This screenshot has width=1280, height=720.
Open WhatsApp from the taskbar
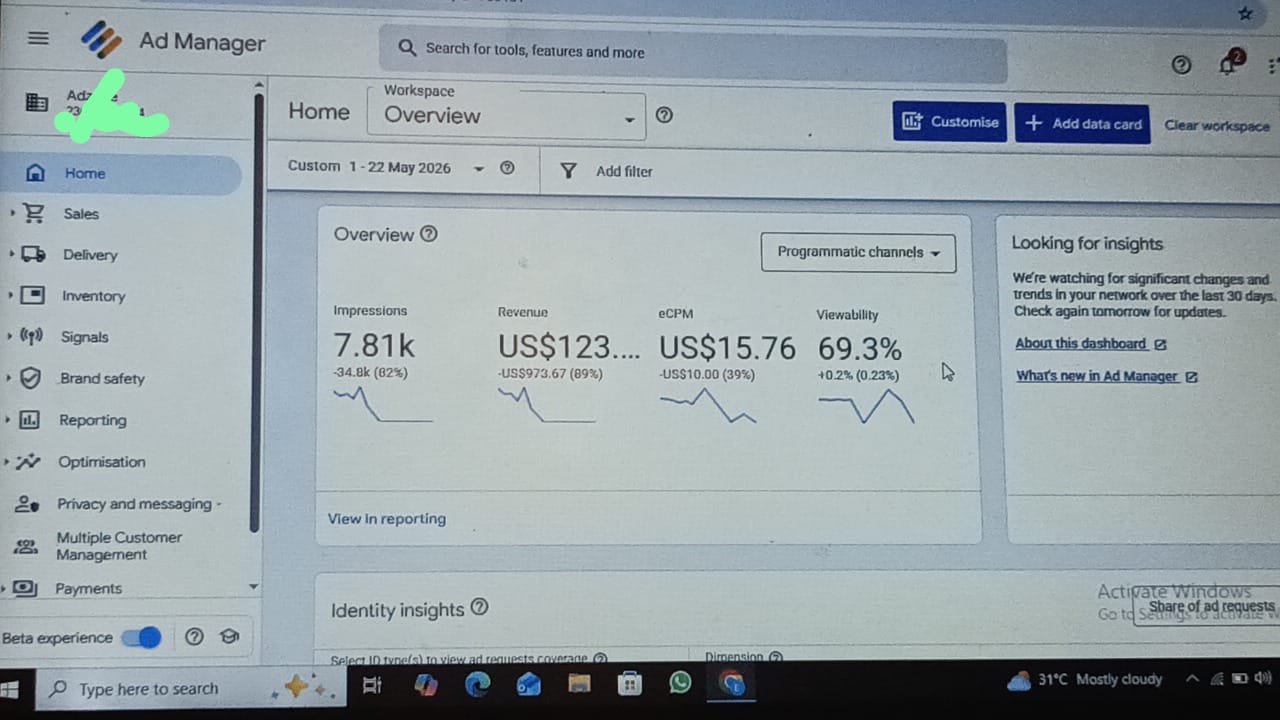coord(680,684)
